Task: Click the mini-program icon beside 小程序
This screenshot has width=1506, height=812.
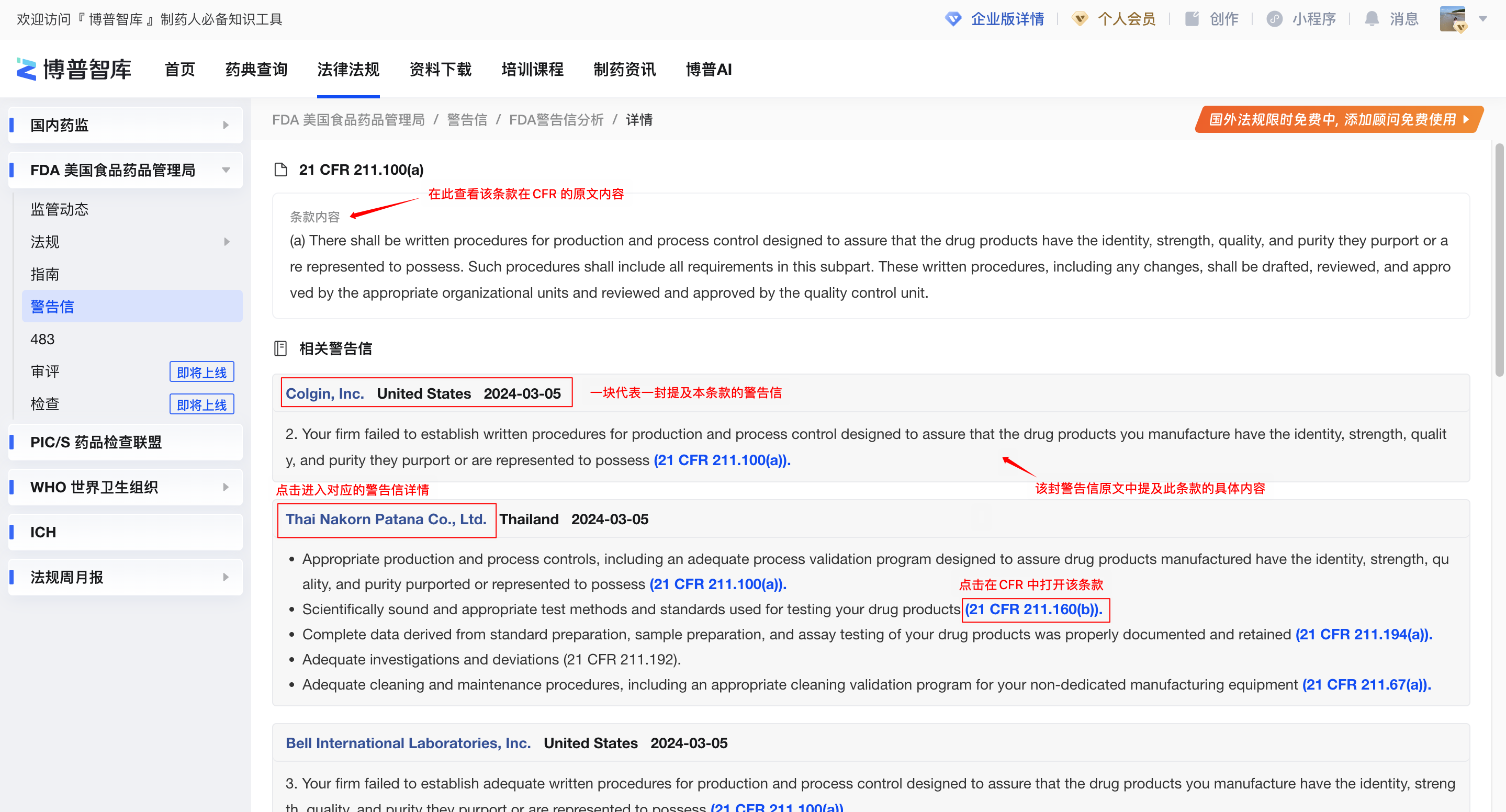Action: pos(1275,19)
